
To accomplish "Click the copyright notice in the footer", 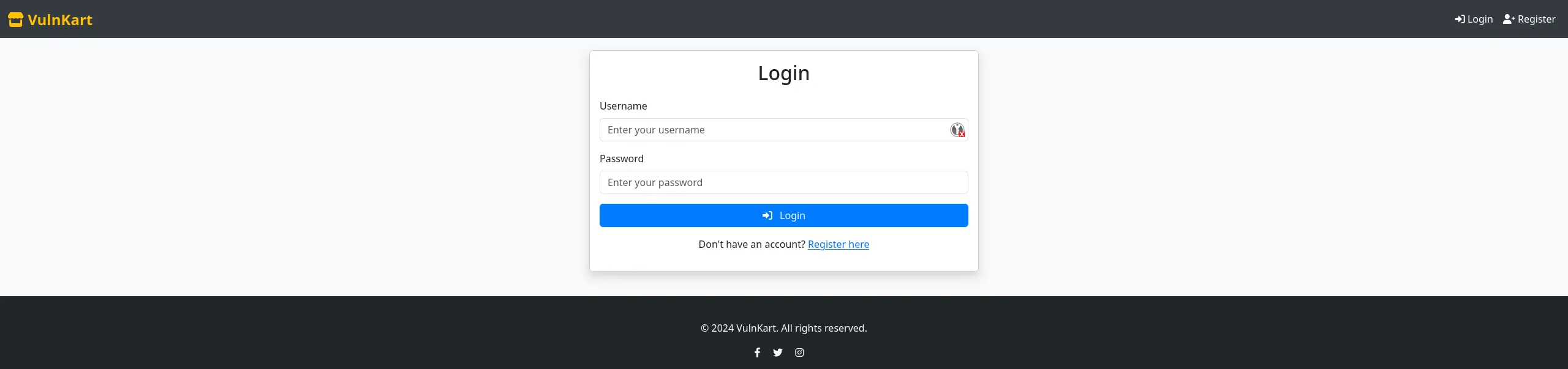I will click(783, 328).
